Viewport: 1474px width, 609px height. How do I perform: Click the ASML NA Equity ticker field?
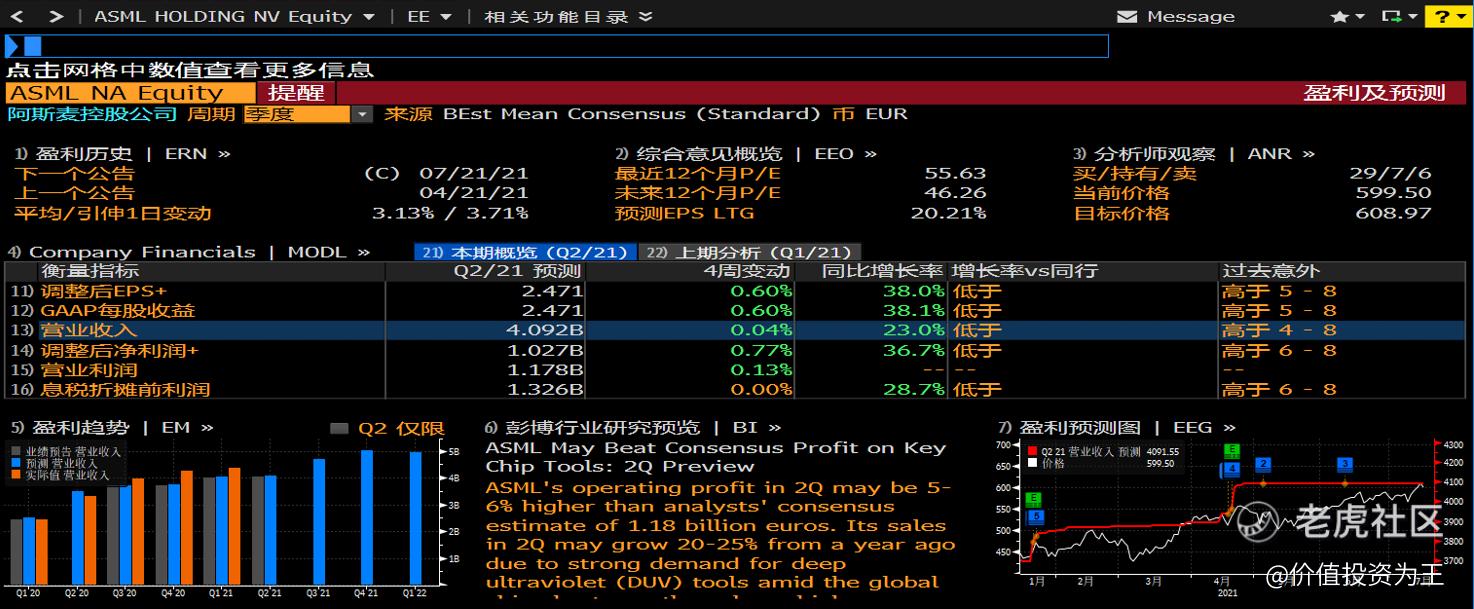tap(130, 93)
